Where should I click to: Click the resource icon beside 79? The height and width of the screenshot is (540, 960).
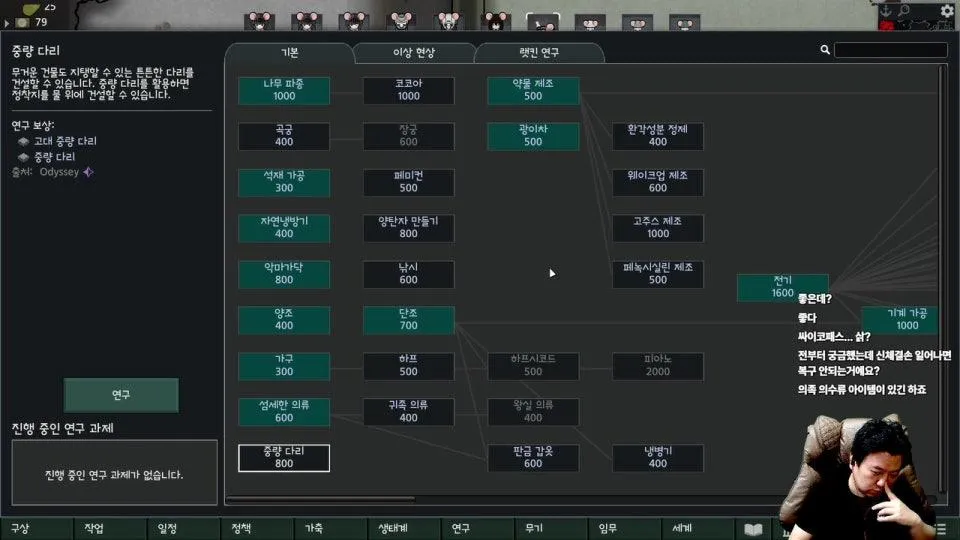coord(23,23)
